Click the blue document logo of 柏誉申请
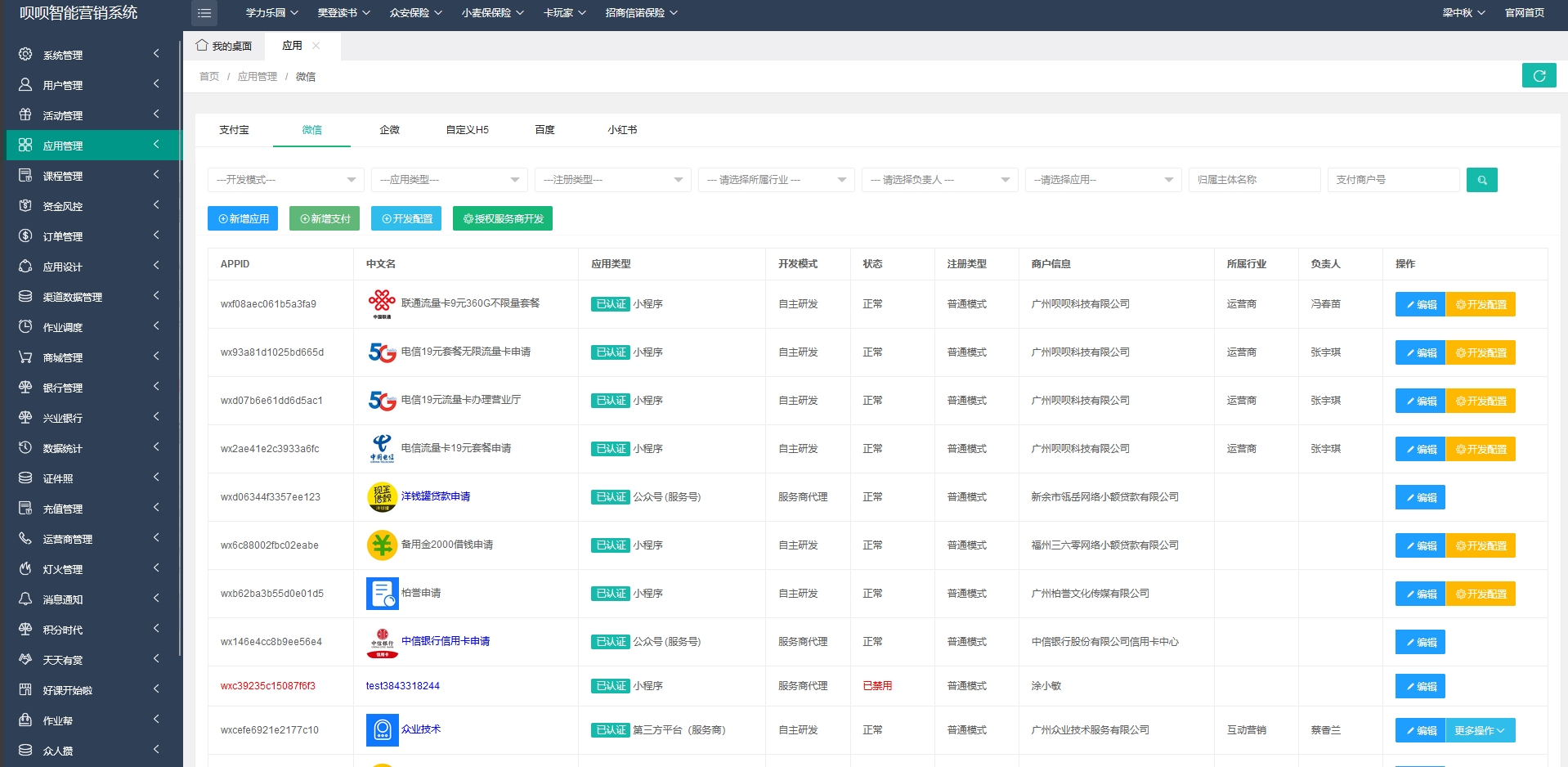The image size is (1568, 767). 382,594
